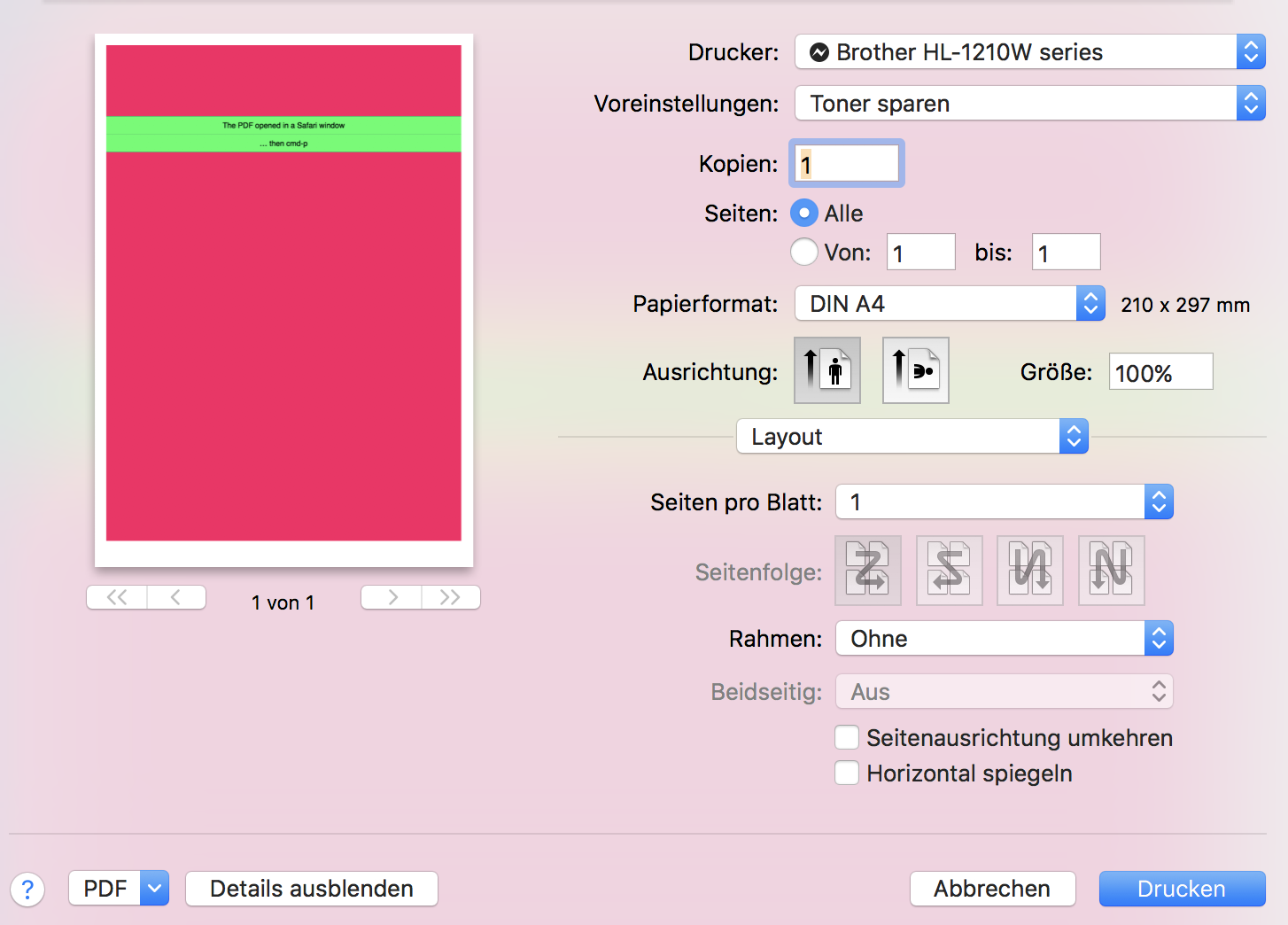Go to the last preview page
This screenshot has height=925, width=1288.
coord(451,597)
